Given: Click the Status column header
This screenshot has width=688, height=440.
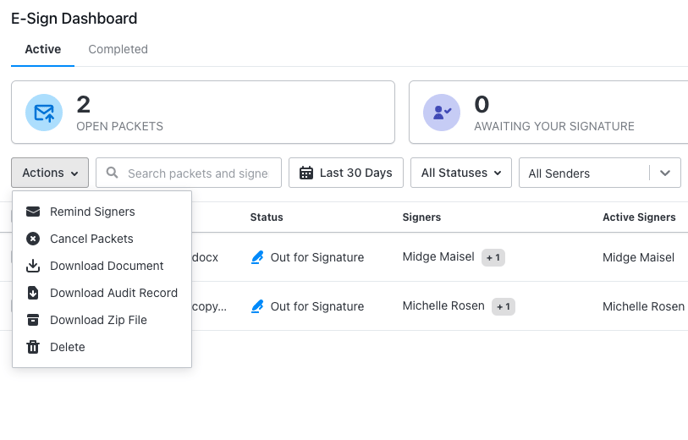Looking at the screenshot, I should [x=266, y=217].
